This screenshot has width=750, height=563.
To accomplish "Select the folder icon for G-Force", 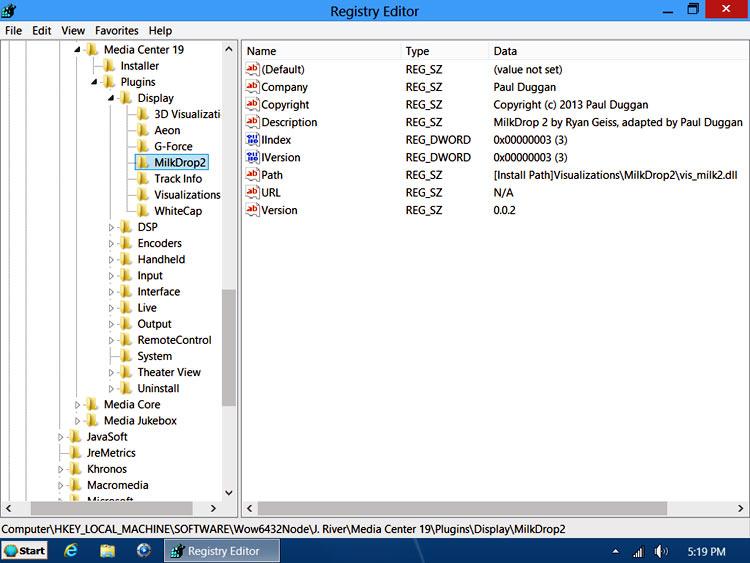I will coord(143,146).
